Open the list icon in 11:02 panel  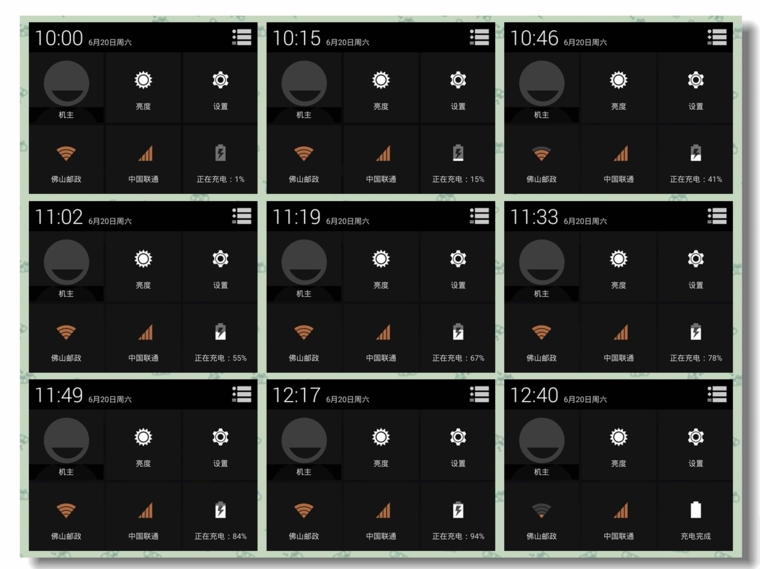(x=241, y=216)
